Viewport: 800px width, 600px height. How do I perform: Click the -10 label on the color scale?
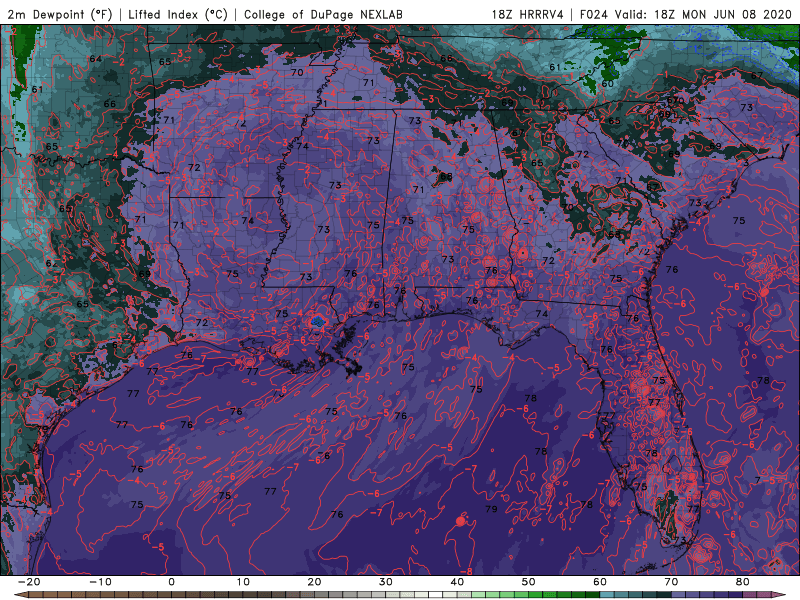coord(100,582)
